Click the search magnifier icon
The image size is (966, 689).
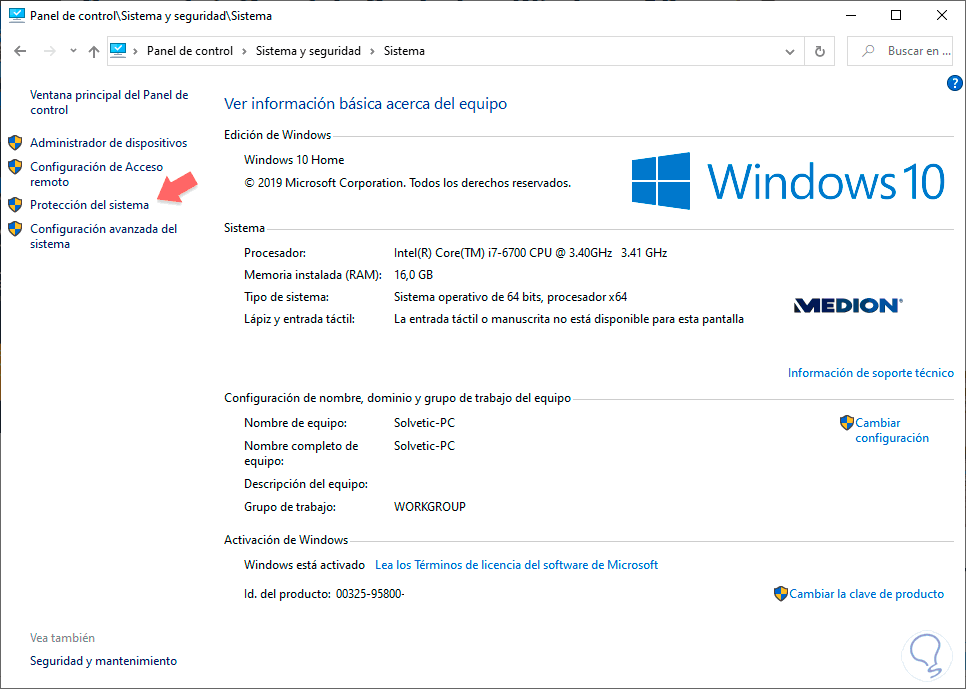[x=868, y=51]
